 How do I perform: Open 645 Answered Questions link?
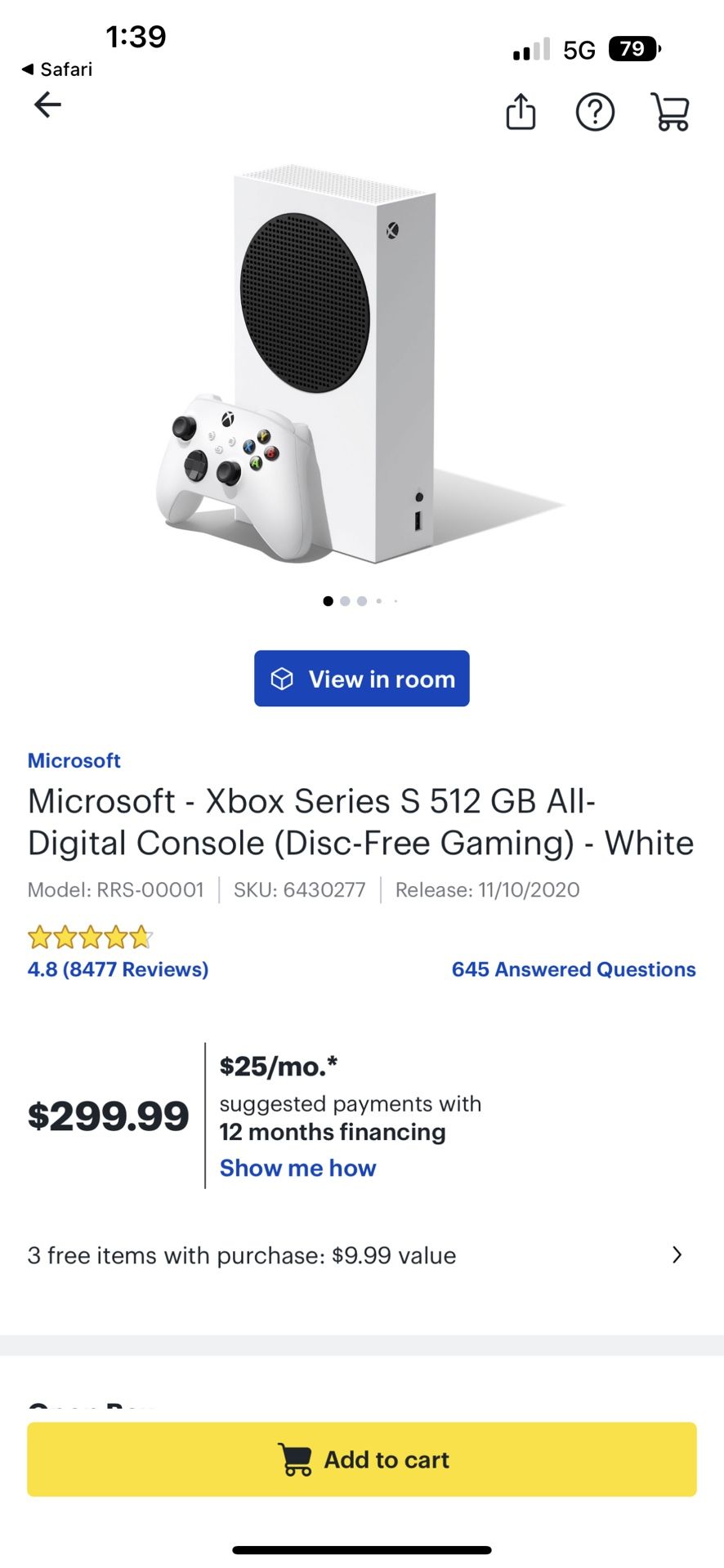coord(574,969)
